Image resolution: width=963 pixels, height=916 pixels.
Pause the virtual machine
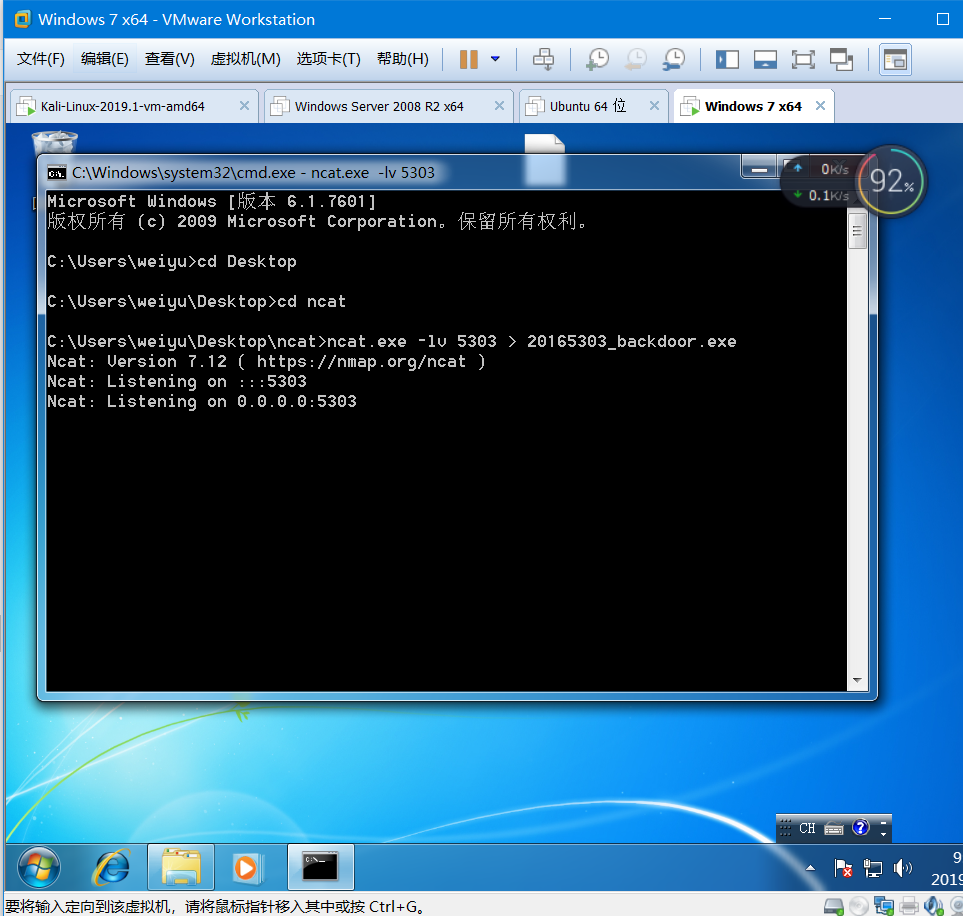(x=469, y=60)
